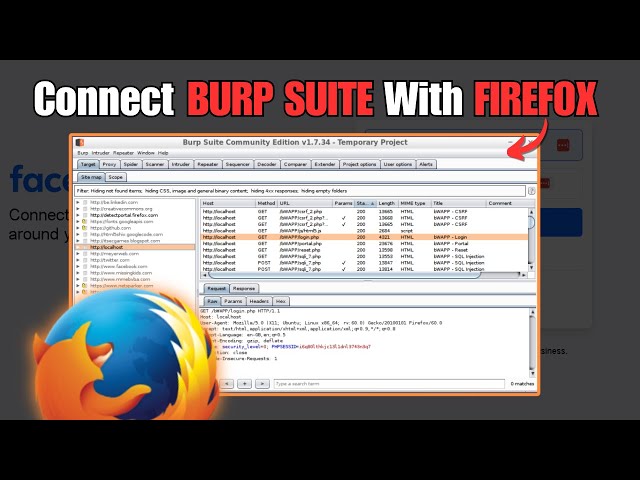Click the next match arrow button
Image resolution: width=640 pixels, height=480 pixels.
262,384
